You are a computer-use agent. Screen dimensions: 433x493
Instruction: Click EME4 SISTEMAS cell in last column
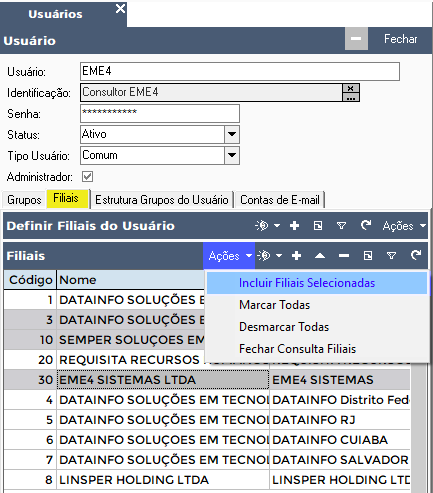point(340,380)
